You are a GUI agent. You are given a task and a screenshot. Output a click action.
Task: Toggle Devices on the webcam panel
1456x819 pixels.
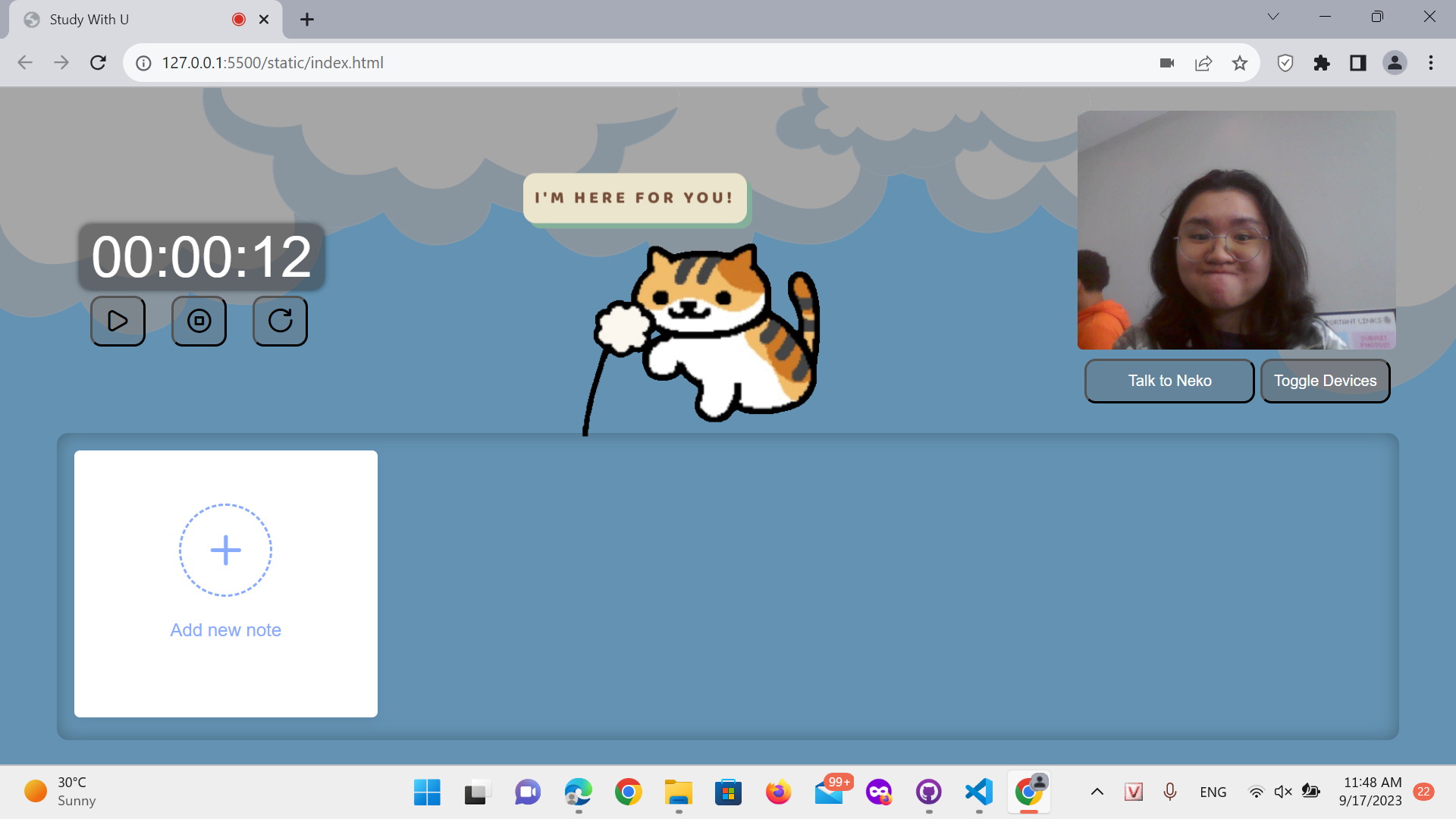(1324, 381)
